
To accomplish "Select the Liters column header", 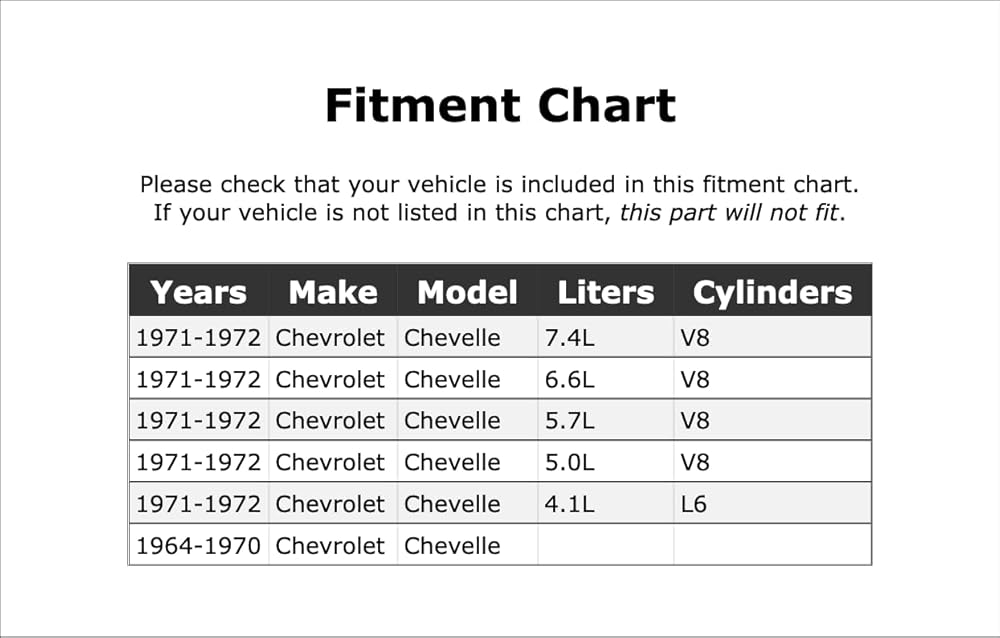I will pos(606,292).
